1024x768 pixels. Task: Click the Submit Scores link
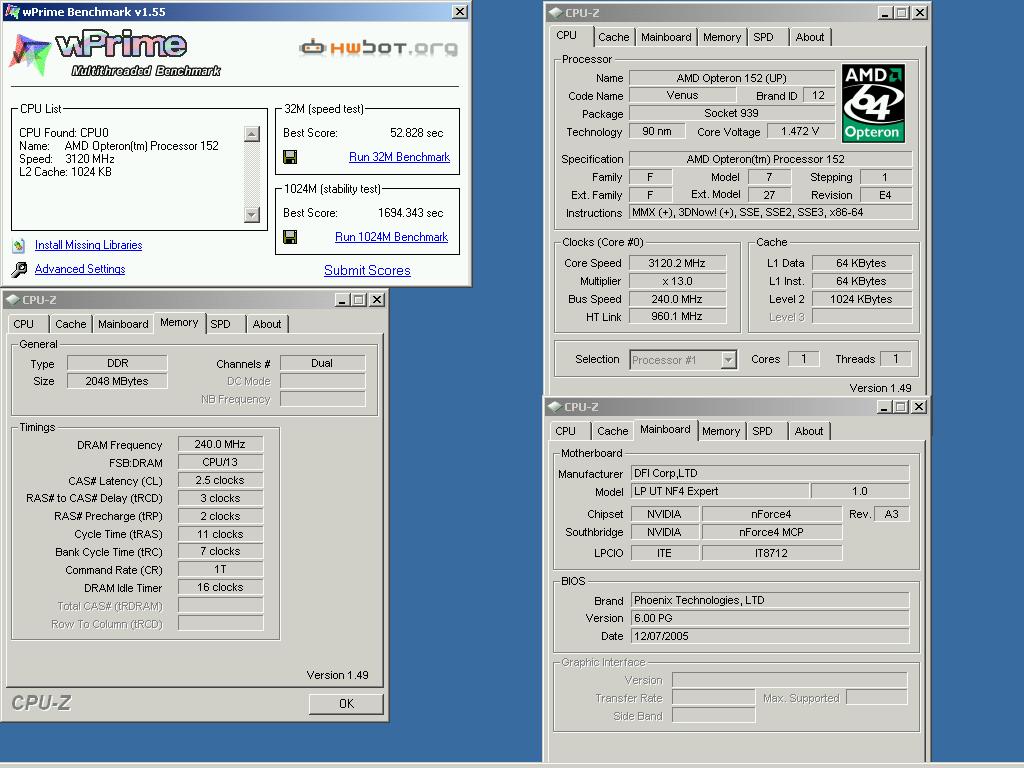pos(367,270)
